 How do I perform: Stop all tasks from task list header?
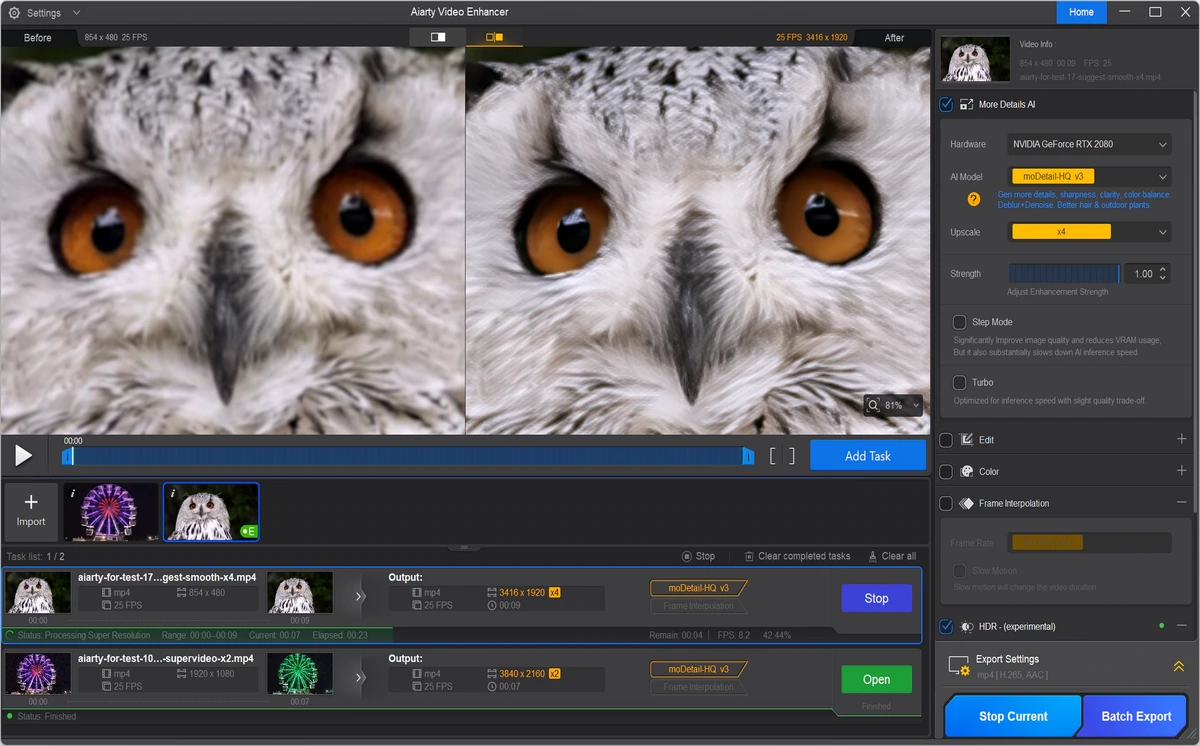tap(698, 556)
